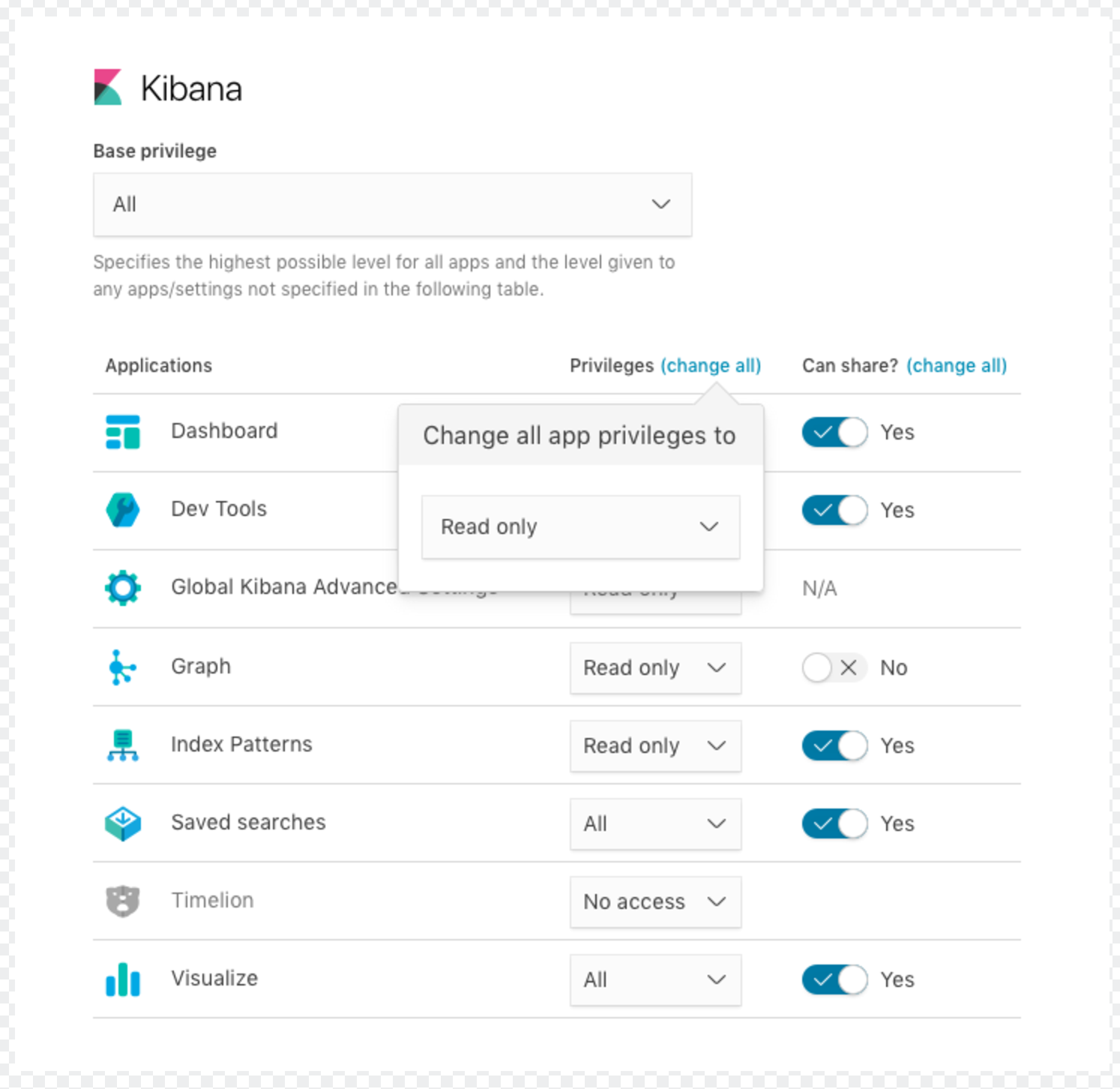Click the Graph node icon

point(122,667)
